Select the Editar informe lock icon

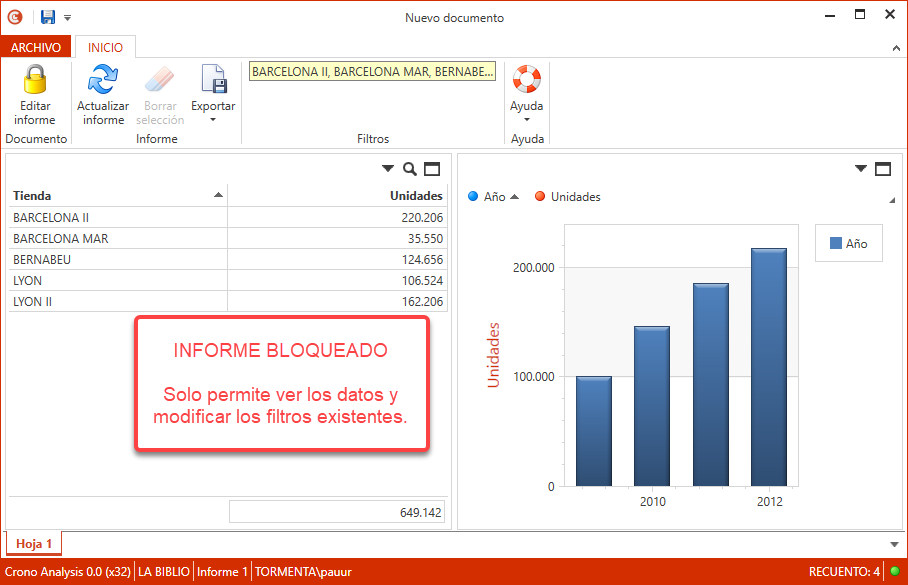pyautogui.click(x=35, y=79)
